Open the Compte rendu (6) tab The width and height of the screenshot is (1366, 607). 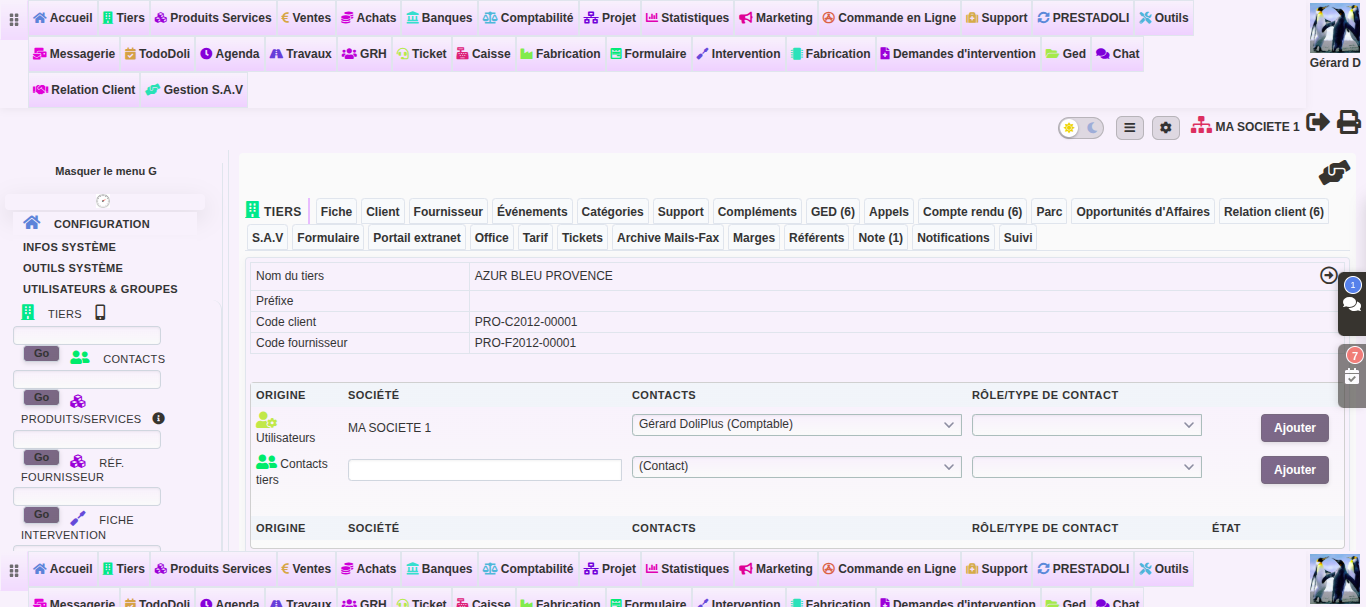click(972, 211)
